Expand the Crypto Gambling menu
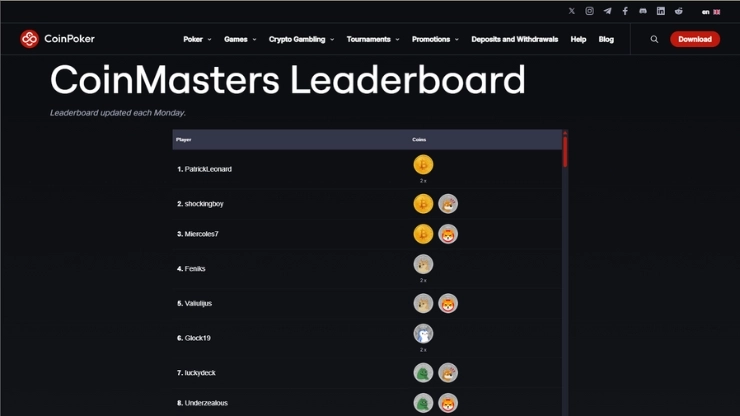 pos(302,39)
